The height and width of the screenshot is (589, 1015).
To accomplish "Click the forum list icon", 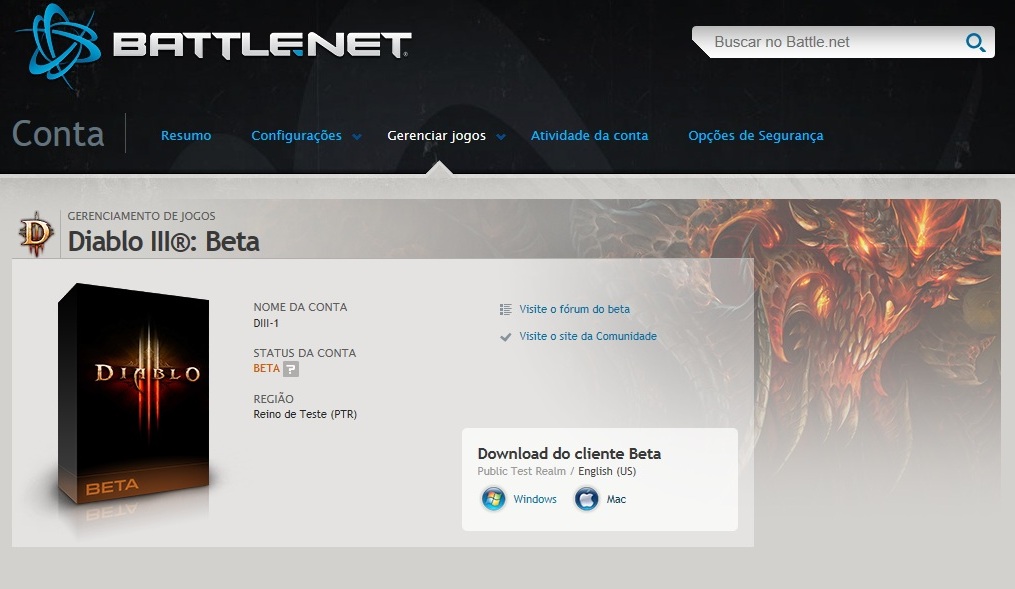I will point(506,309).
